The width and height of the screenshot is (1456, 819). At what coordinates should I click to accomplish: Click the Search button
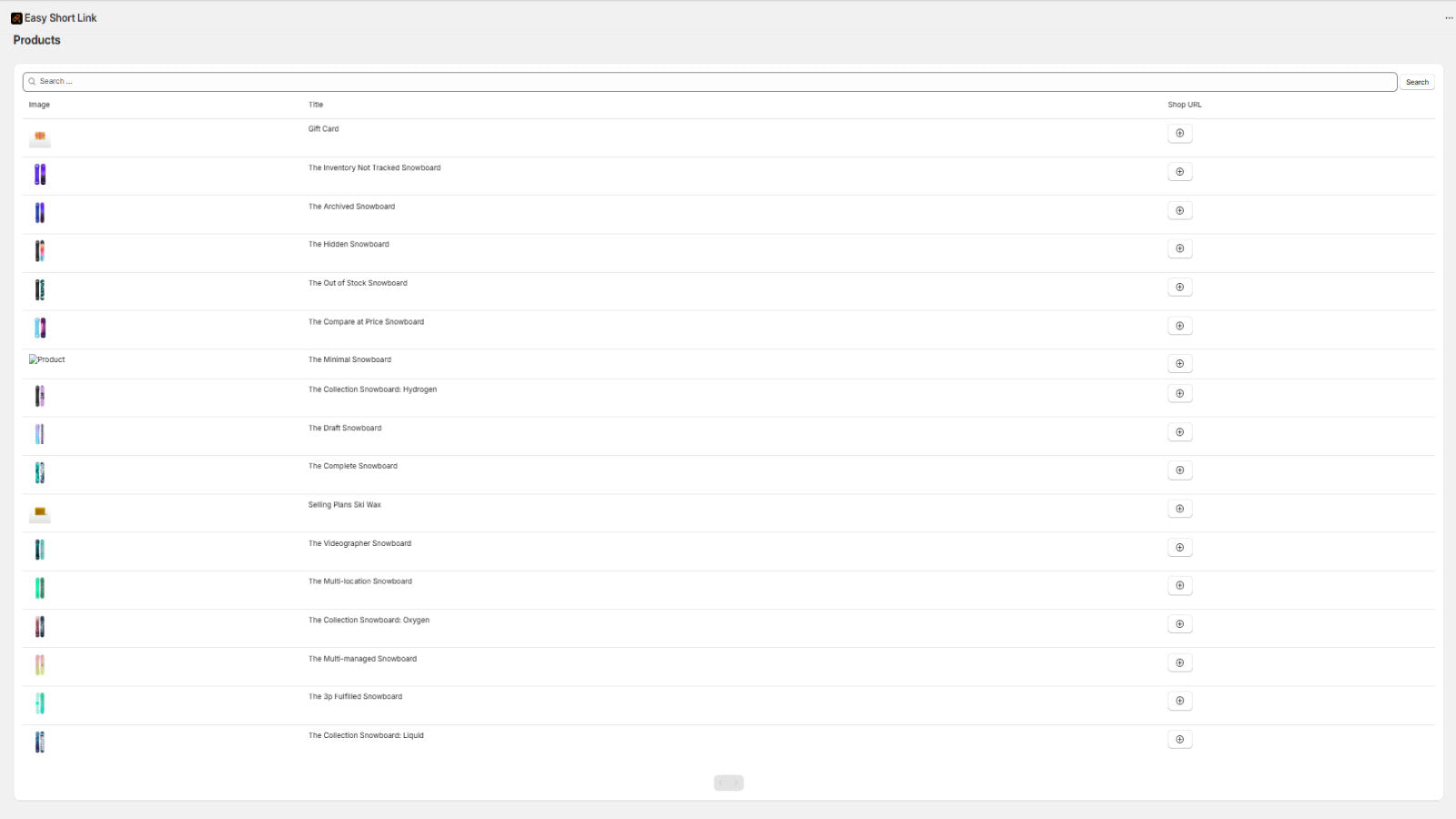pos(1417,82)
